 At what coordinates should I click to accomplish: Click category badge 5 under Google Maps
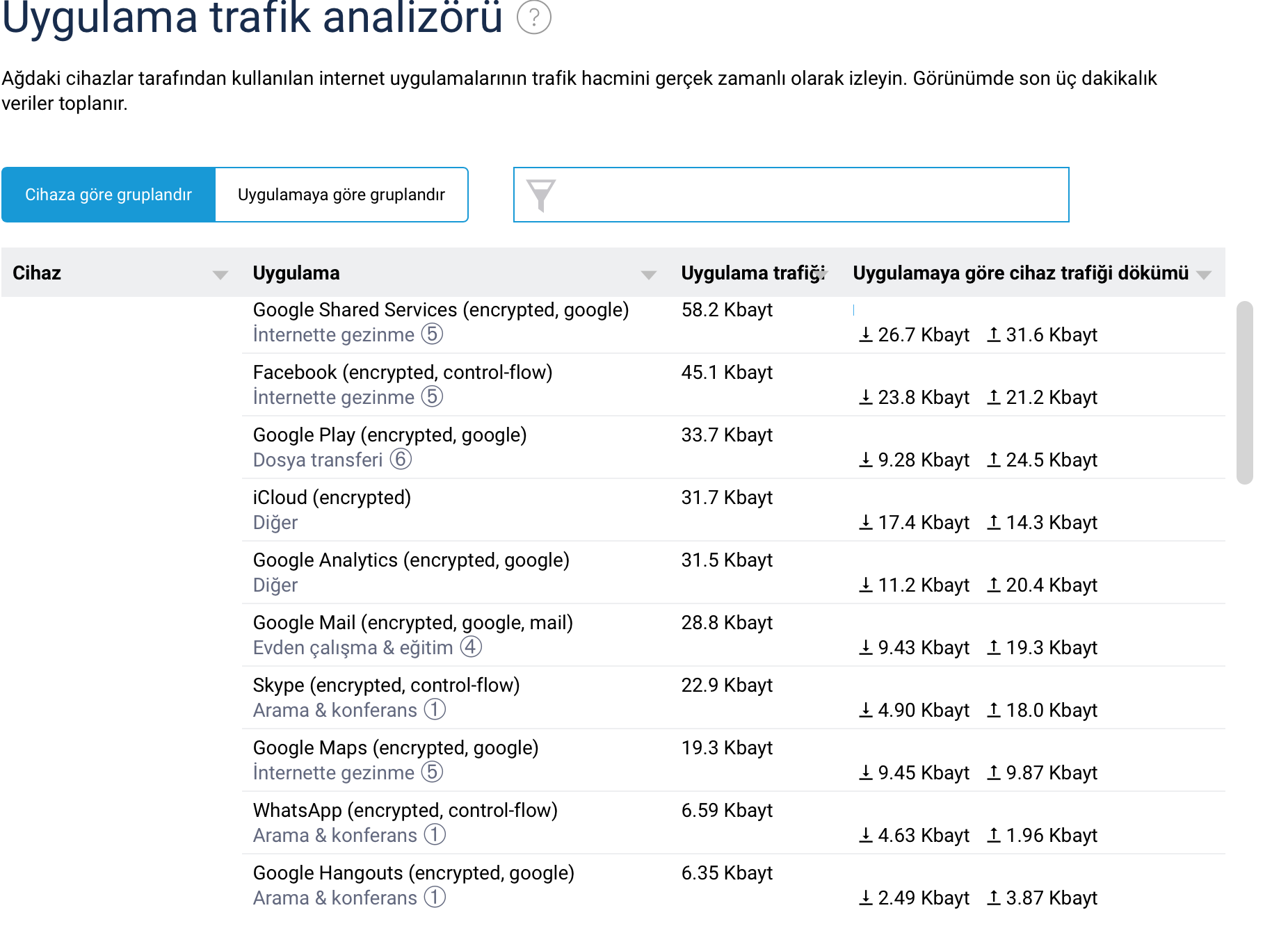pyautogui.click(x=432, y=772)
